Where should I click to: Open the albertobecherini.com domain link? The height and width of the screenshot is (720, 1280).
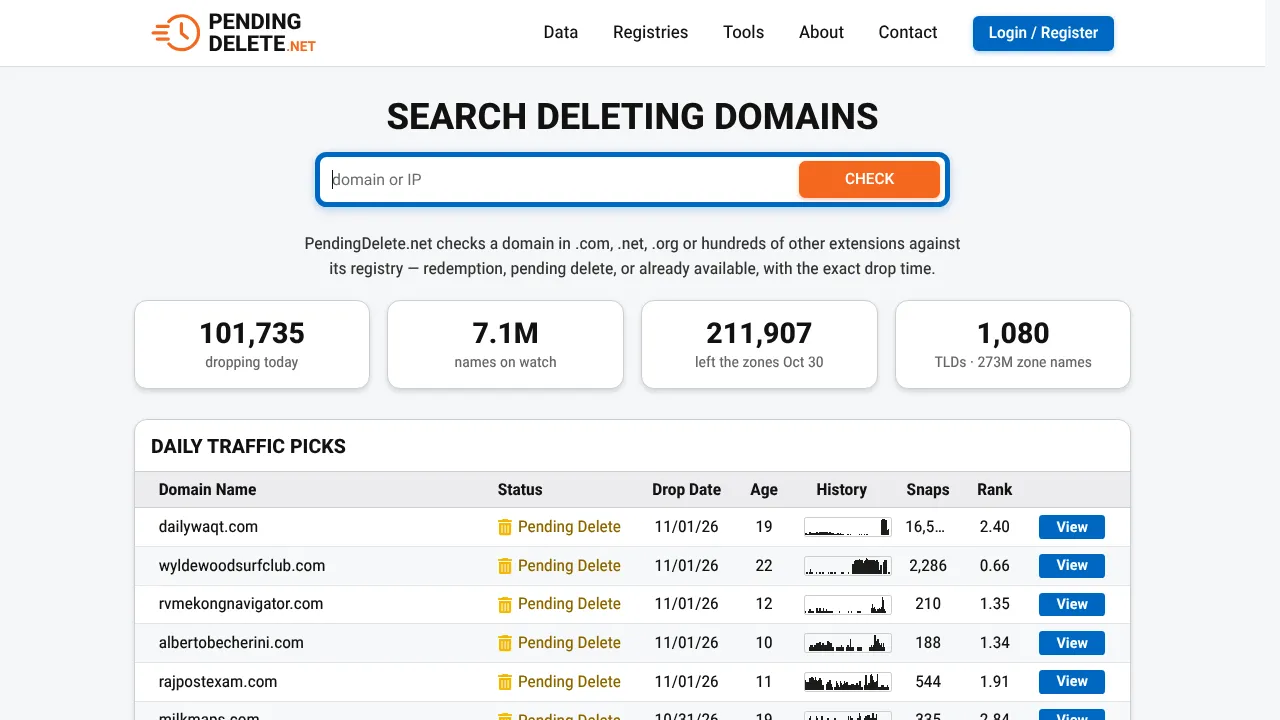click(231, 643)
